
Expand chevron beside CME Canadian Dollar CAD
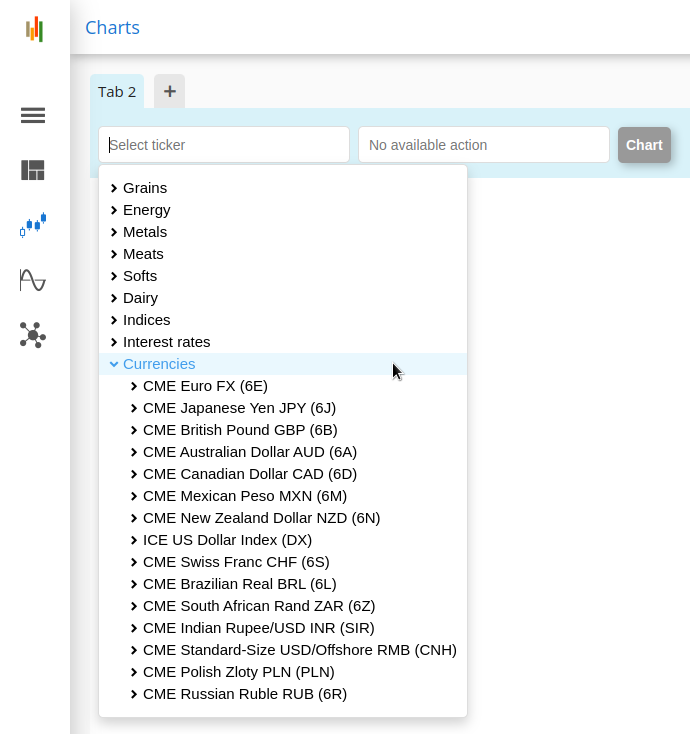(x=134, y=474)
